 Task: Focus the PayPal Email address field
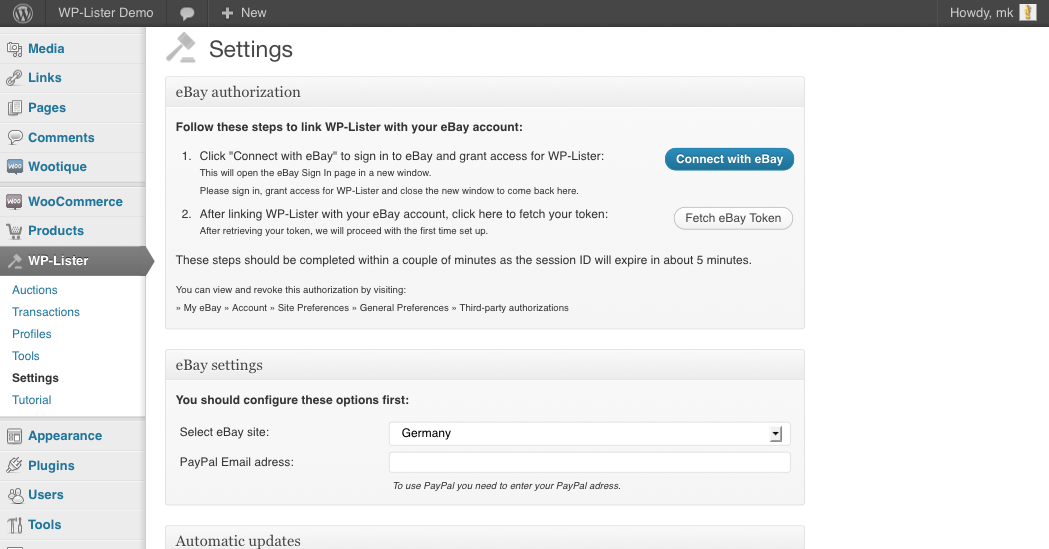click(x=589, y=462)
